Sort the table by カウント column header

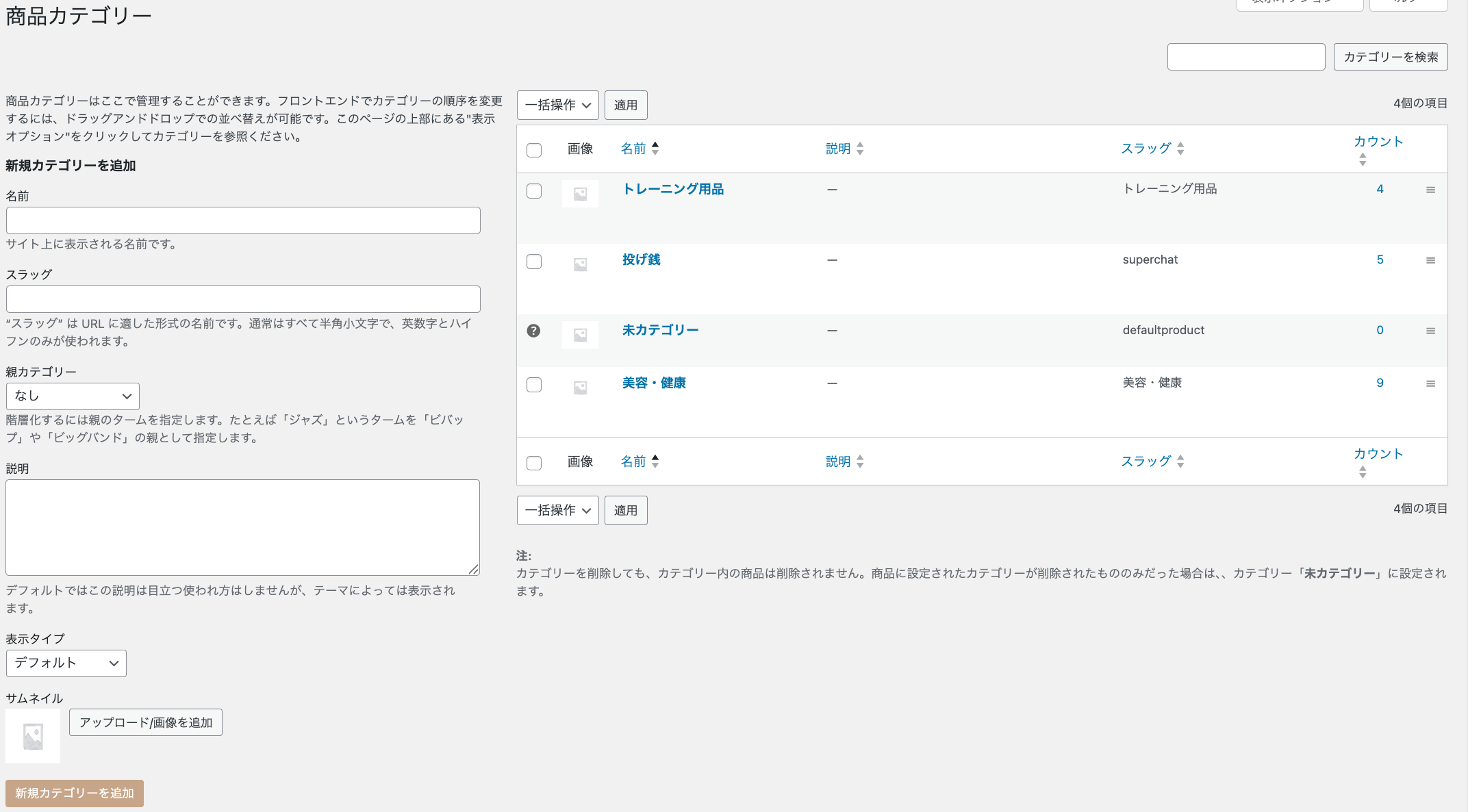[1378, 142]
